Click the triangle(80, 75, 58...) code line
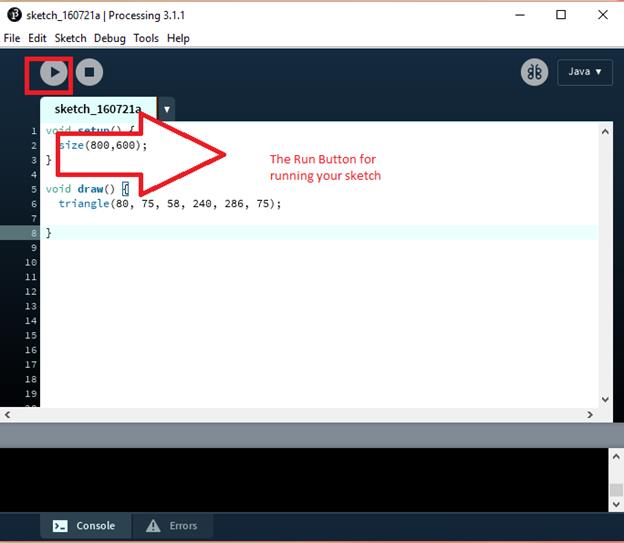This screenshot has height=543, width=624. [x=170, y=204]
